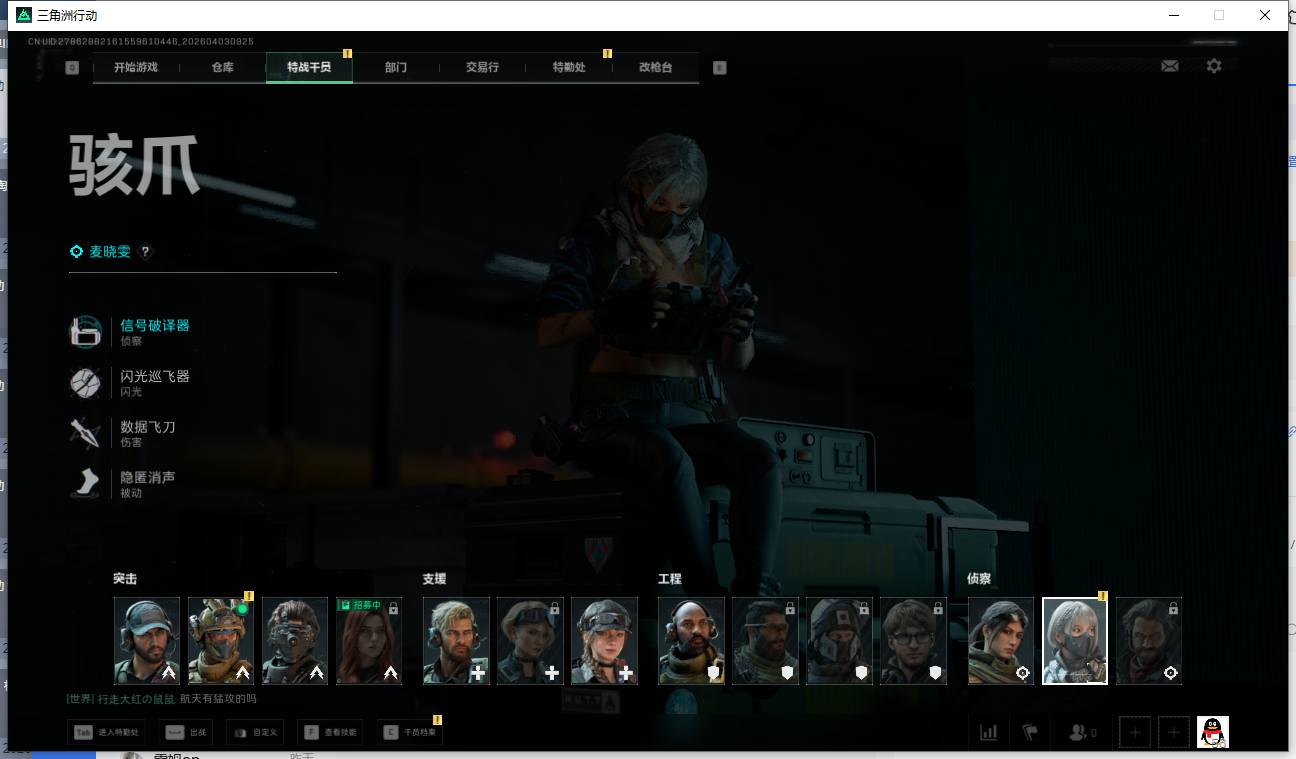Click the QQ penguin avatar

(1213, 732)
